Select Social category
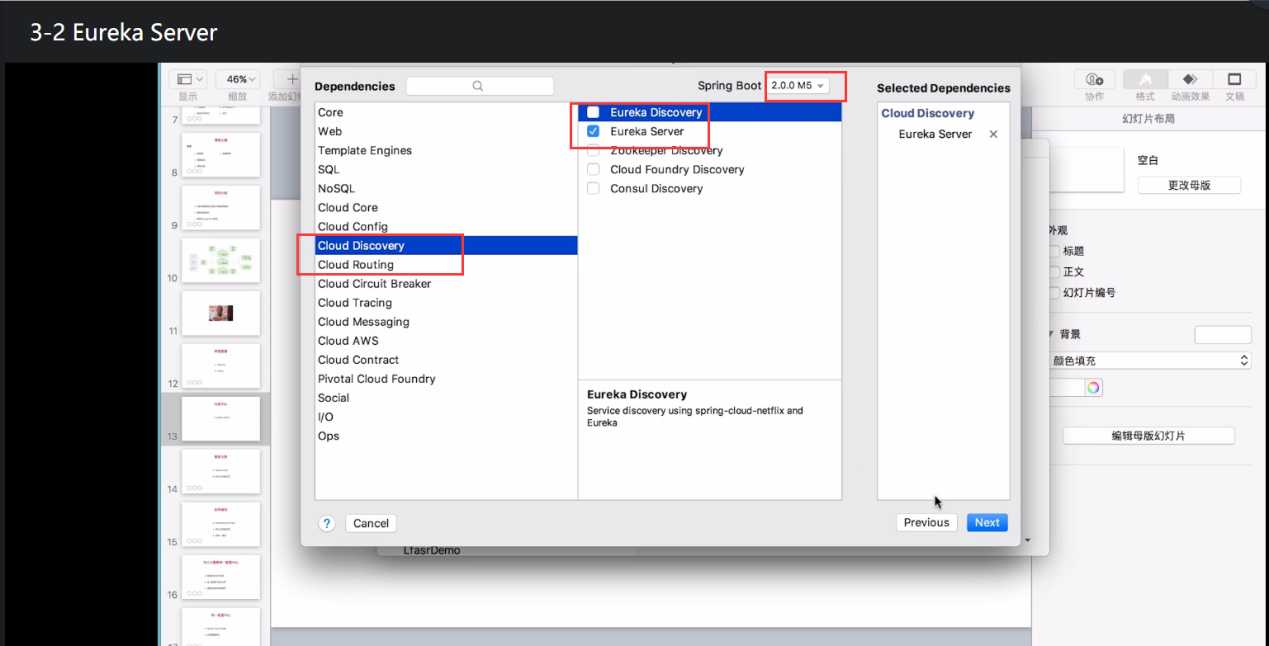This screenshot has height=646, width=1269. click(x=446, y=397)
